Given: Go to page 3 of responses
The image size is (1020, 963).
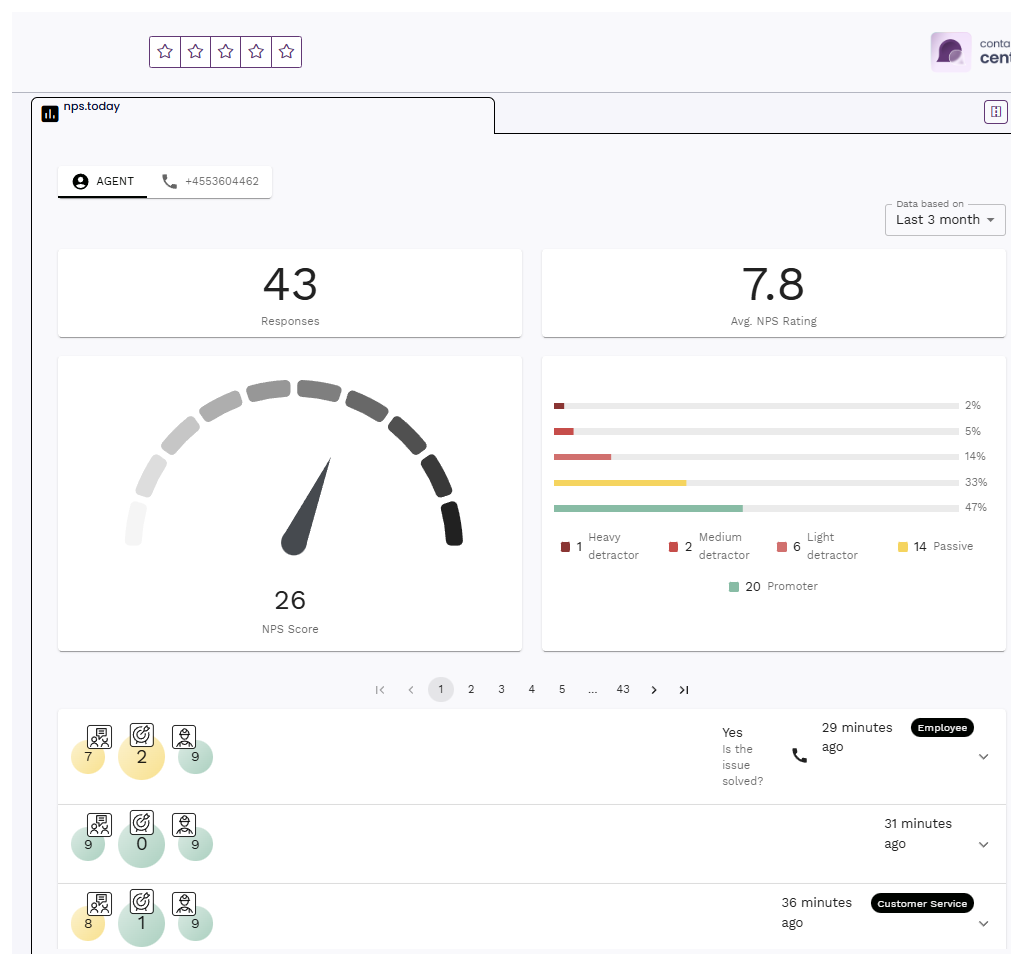Looking at the screenshot, I should pos(501,690).
